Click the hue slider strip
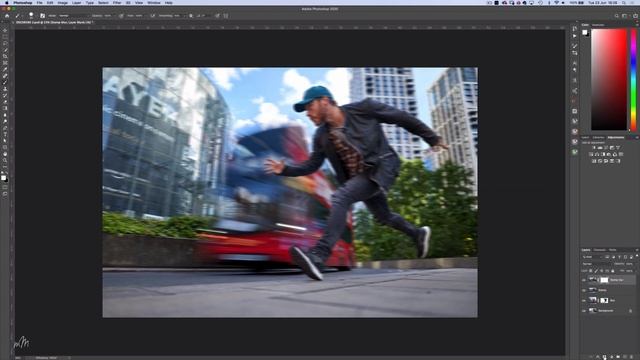 633,79
